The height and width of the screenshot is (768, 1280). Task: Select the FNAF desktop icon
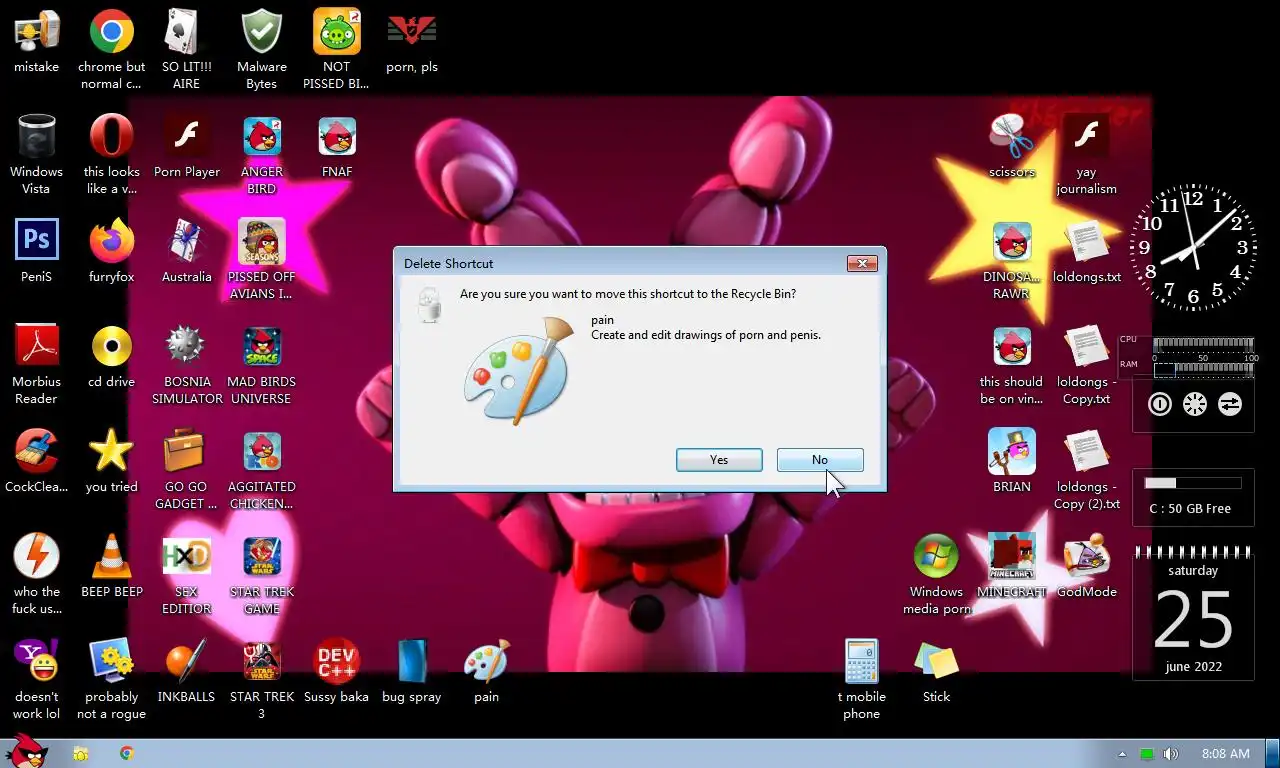337,147
